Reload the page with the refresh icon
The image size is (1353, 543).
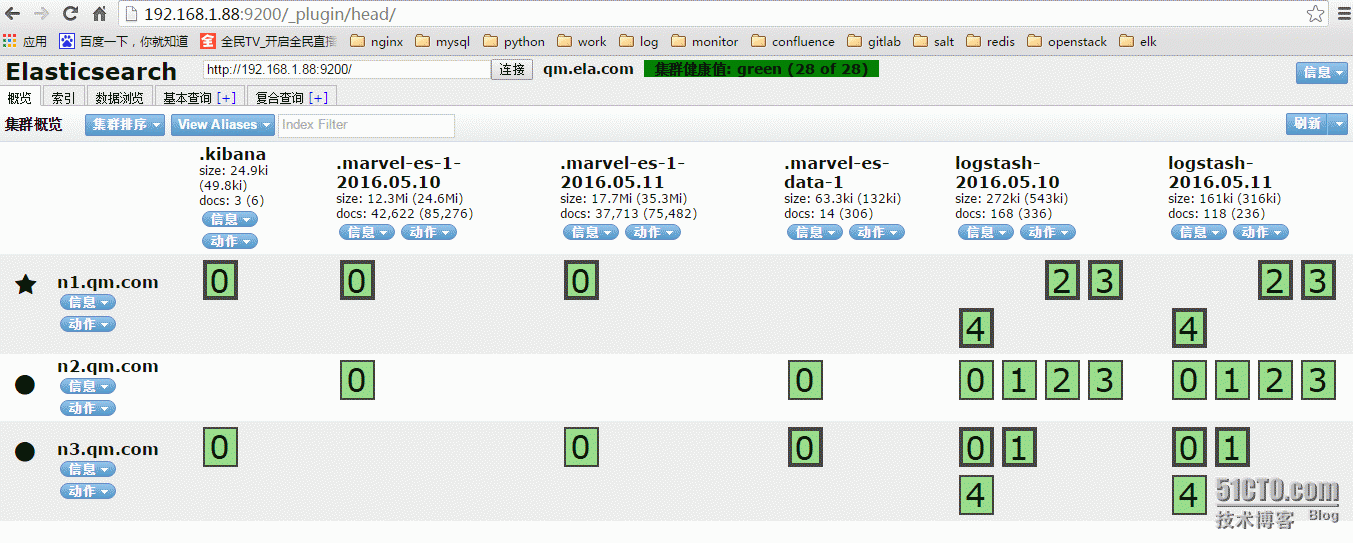[71, 14]
